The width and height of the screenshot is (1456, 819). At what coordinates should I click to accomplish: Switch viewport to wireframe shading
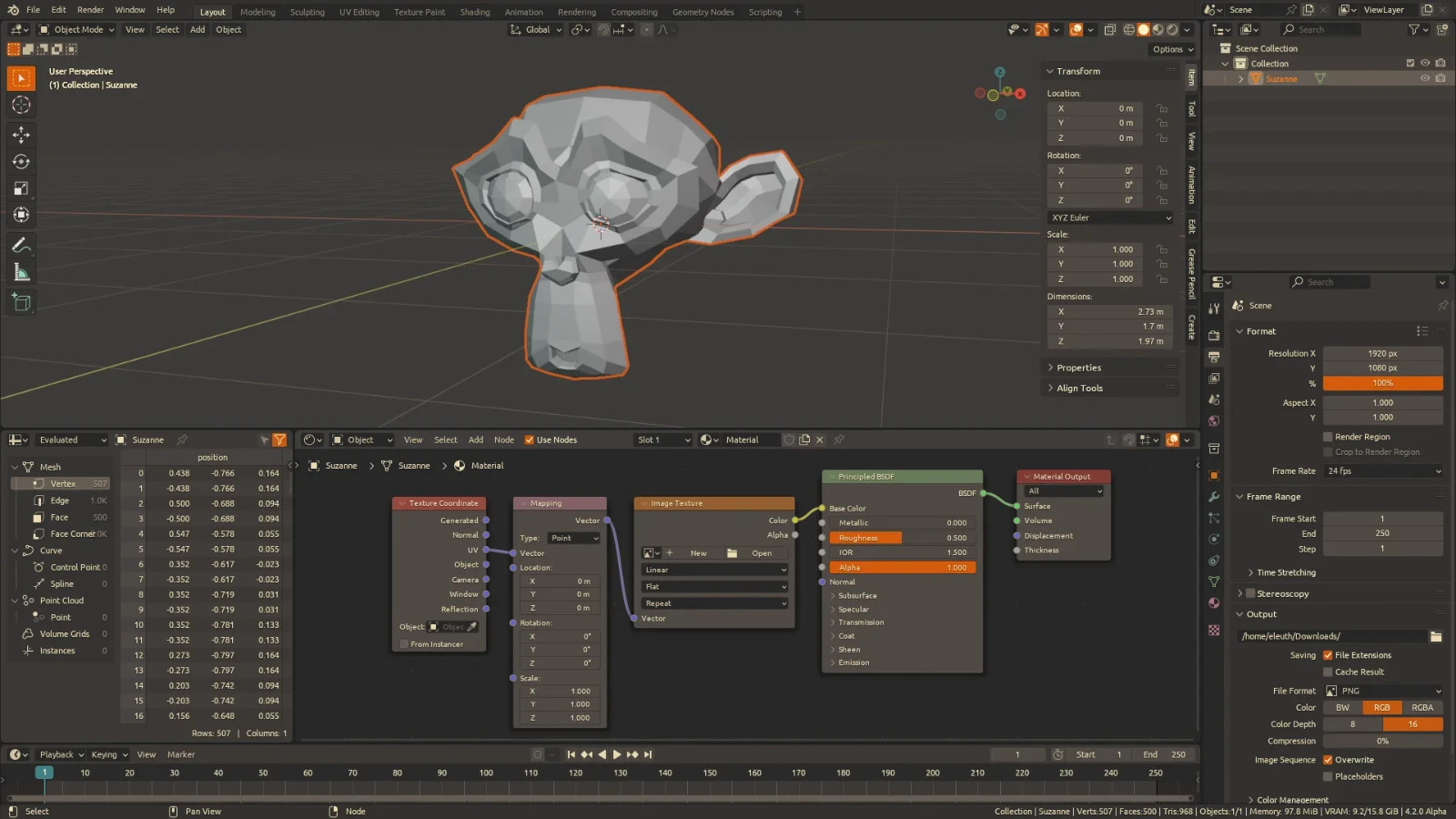pyautogui.click(x=1129, y=30)
